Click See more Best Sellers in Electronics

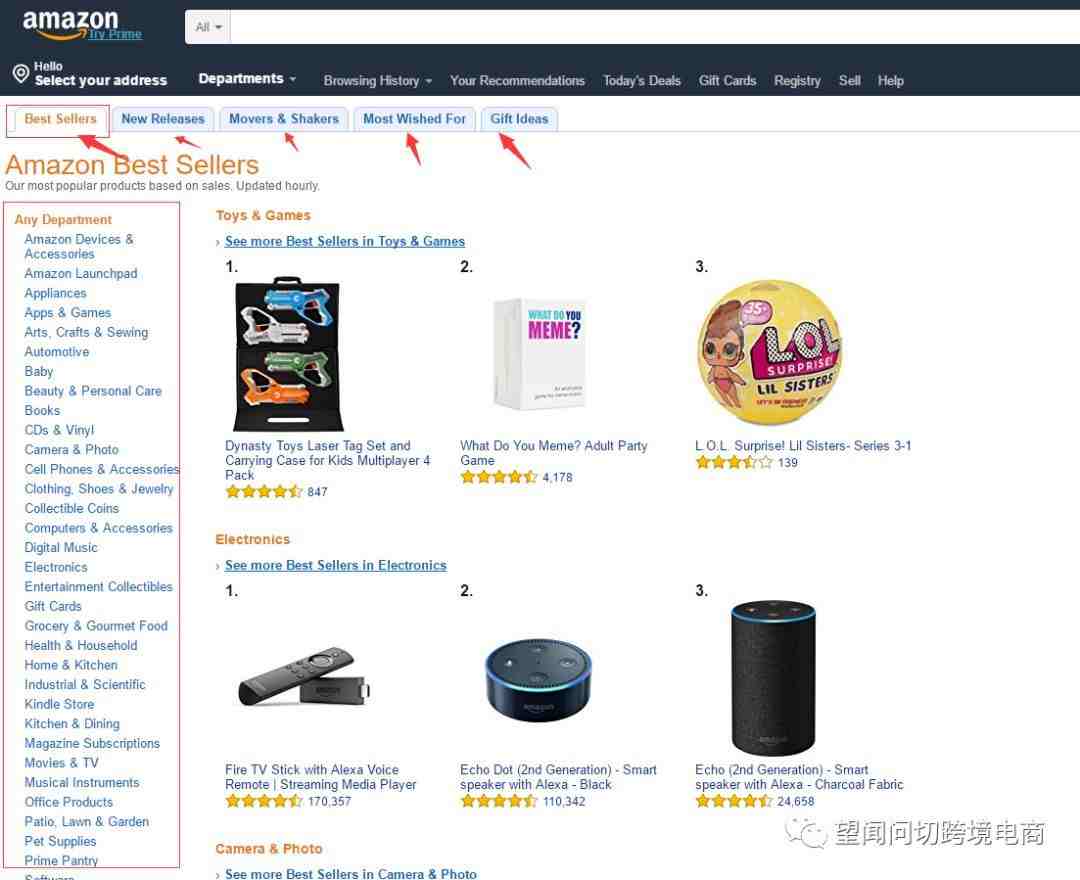tap(335, 565)
